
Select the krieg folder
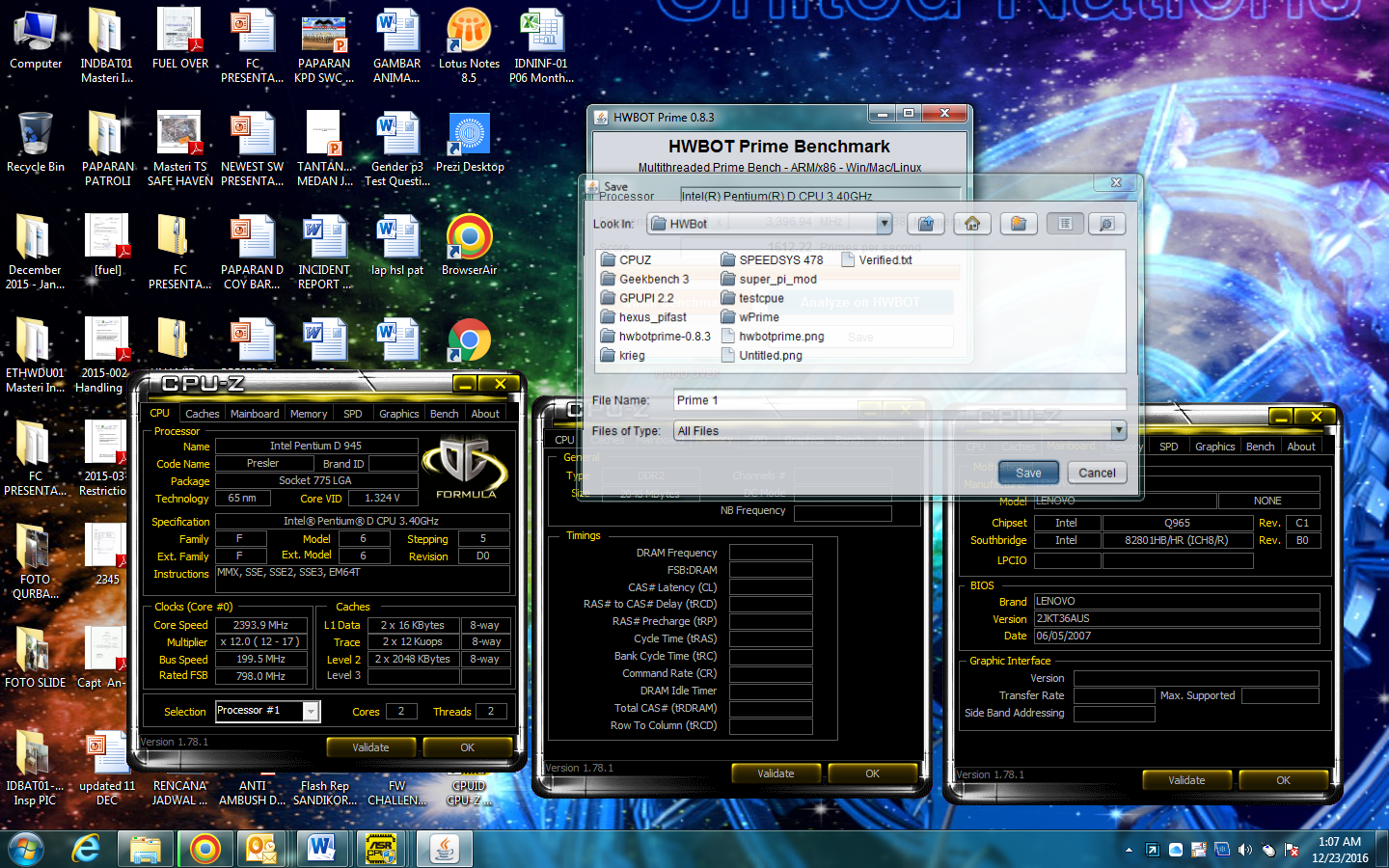tap(622, 356)
